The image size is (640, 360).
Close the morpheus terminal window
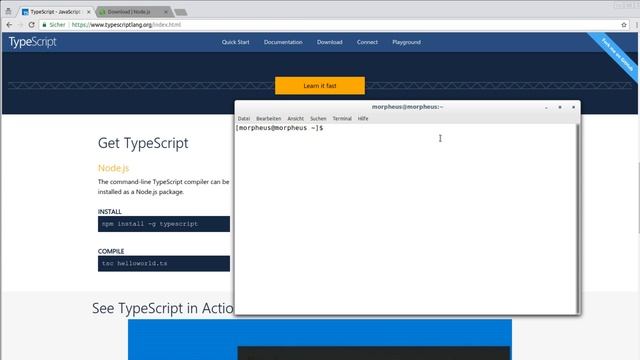(573, 107)
